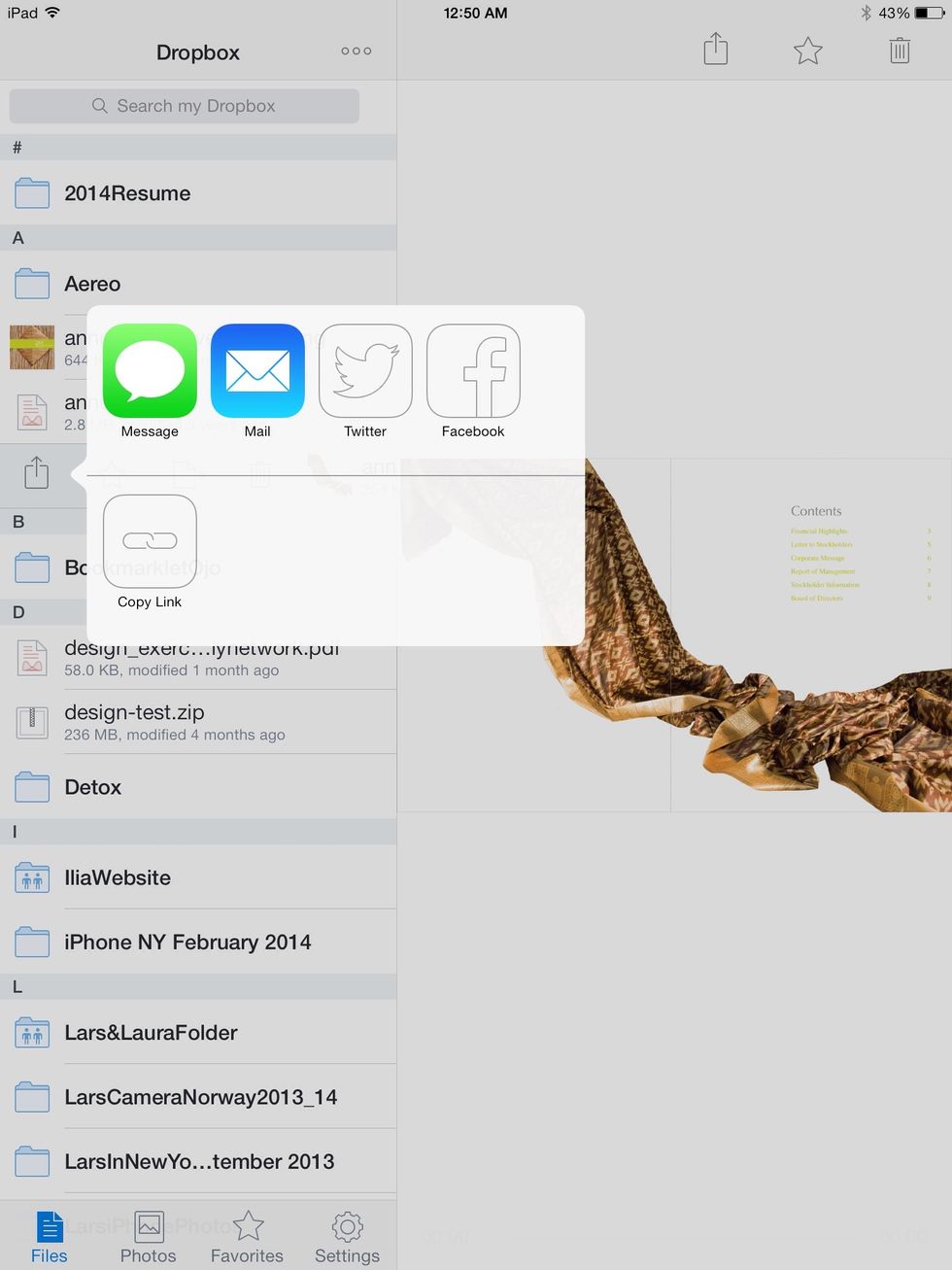Screen dimensions: 952x1270
Task: Switch to the Photos tab
Action: (x=149, y=1237)
